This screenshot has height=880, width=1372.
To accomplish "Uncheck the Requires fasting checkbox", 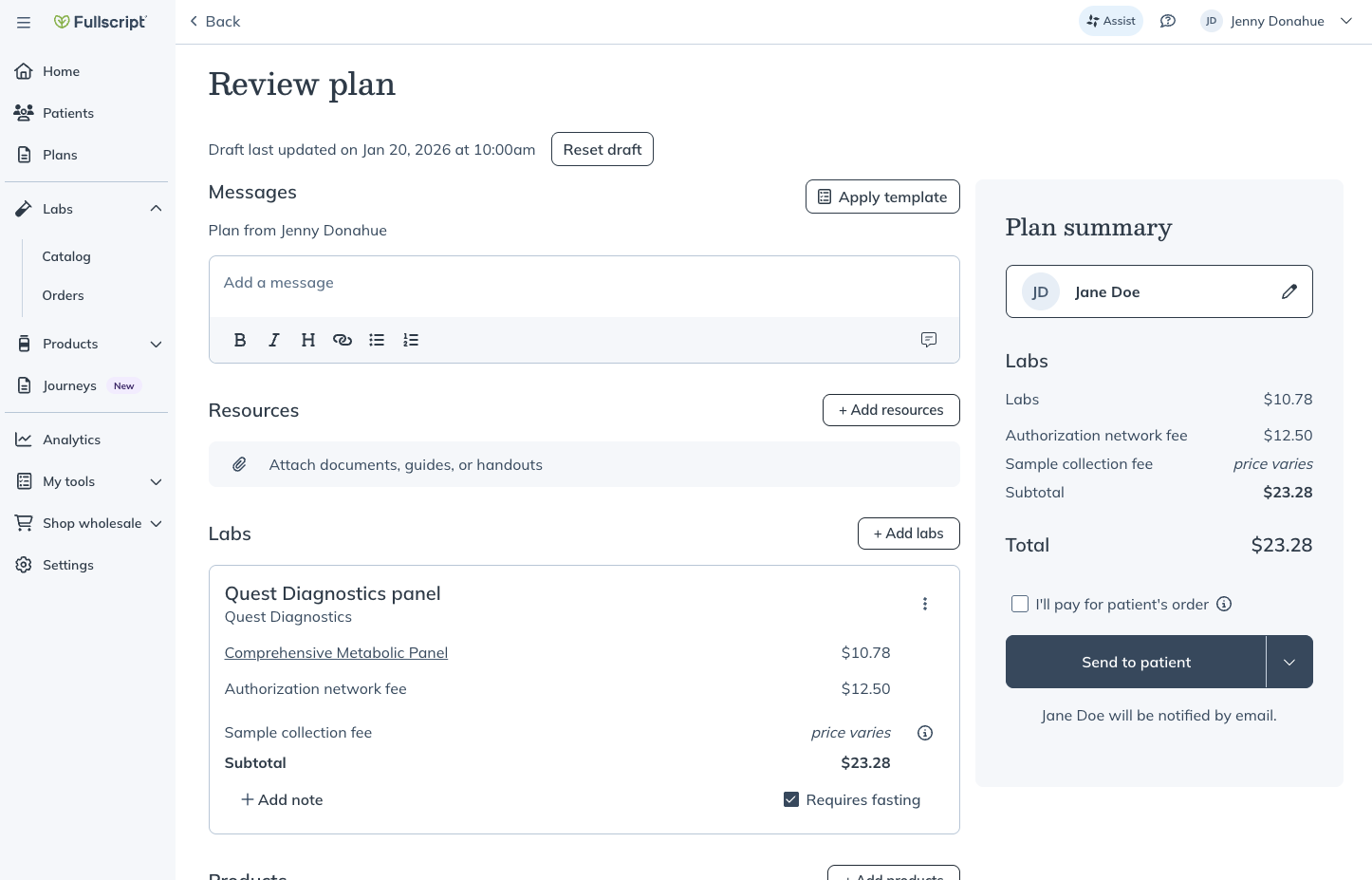I will (x=791, y=799).
